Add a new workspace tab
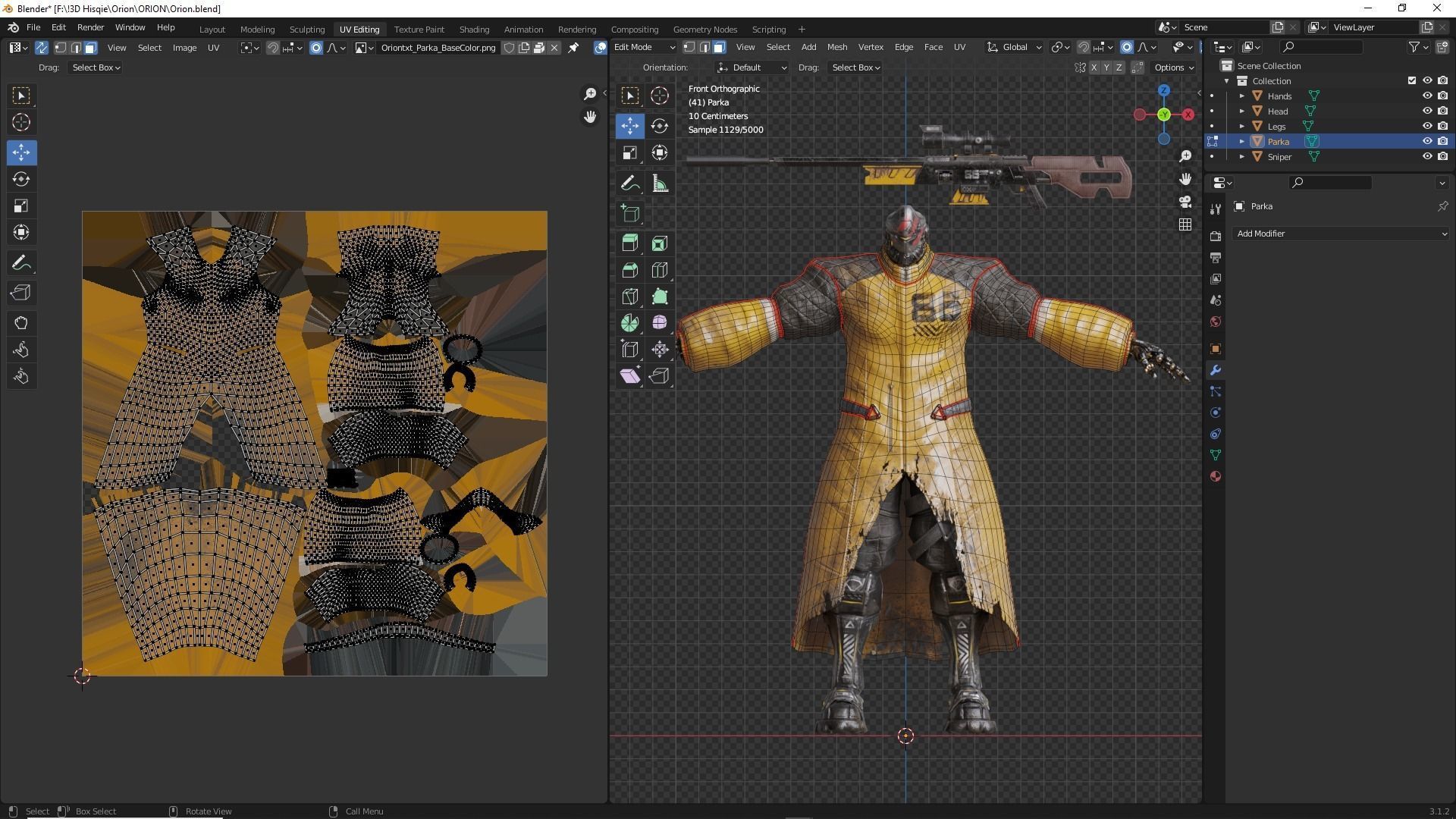 (802, 29)
